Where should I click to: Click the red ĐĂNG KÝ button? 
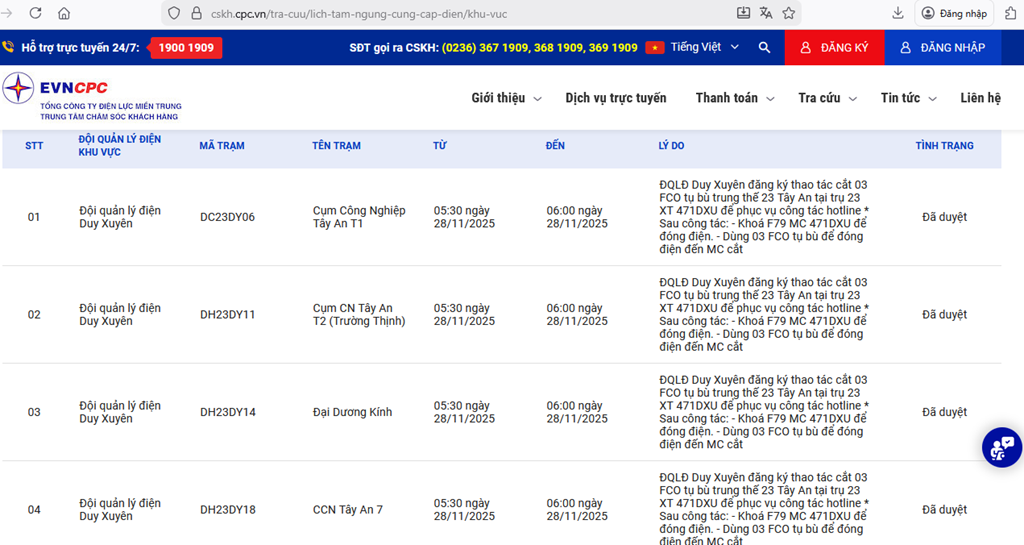[x=834, y=47]
